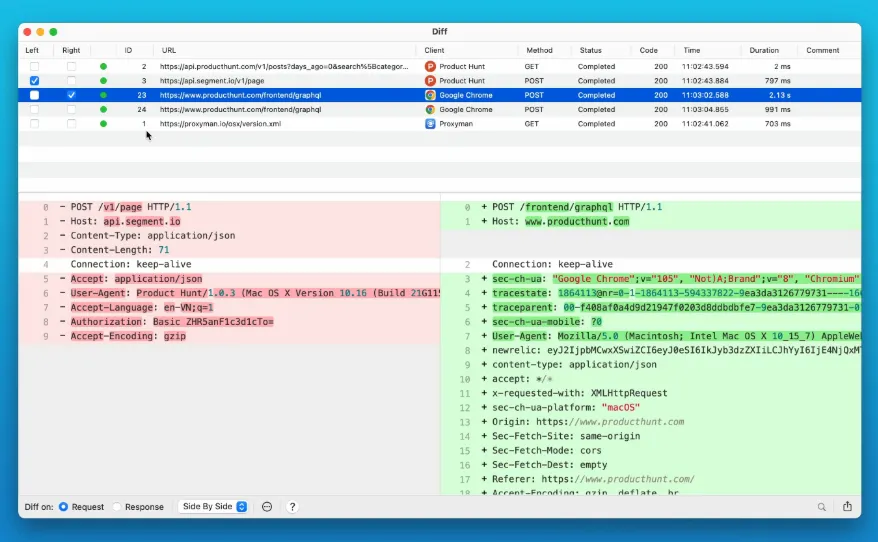Select the proxyman.io/osx/version.xml URL
The image size is (878, 542).
click(x=220, y=124)
